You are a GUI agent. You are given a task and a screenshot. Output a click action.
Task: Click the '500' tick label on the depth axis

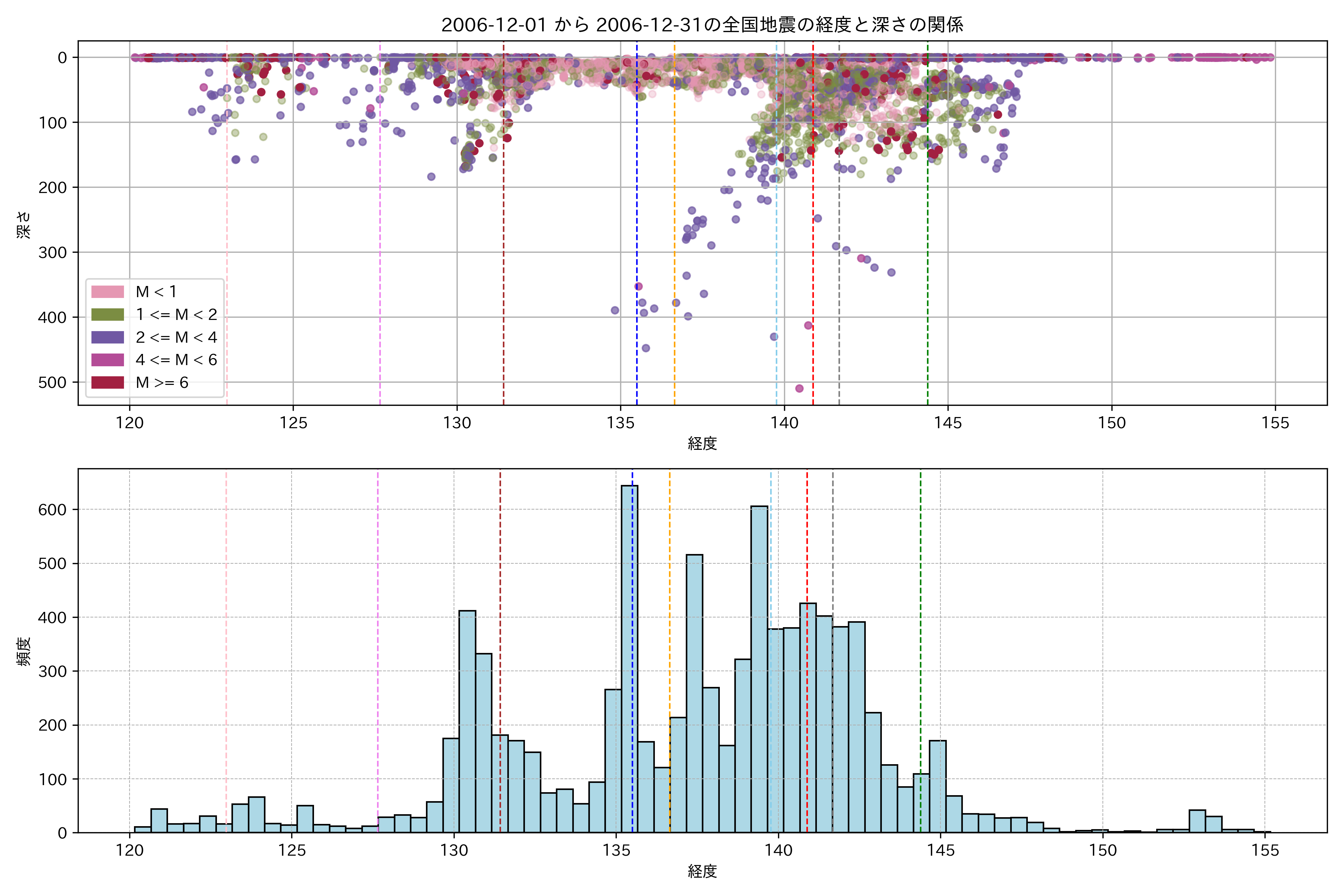52,382
